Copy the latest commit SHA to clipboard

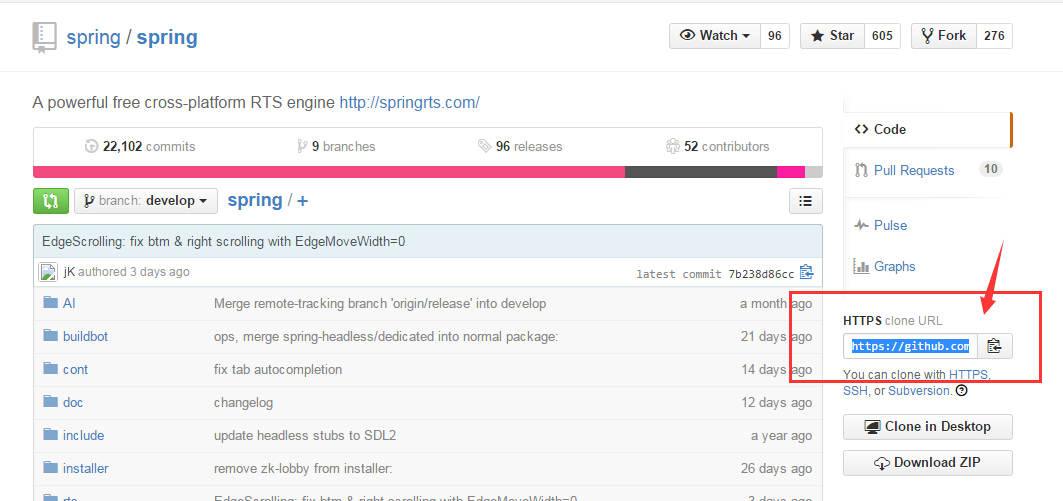(x=806, y=272)
